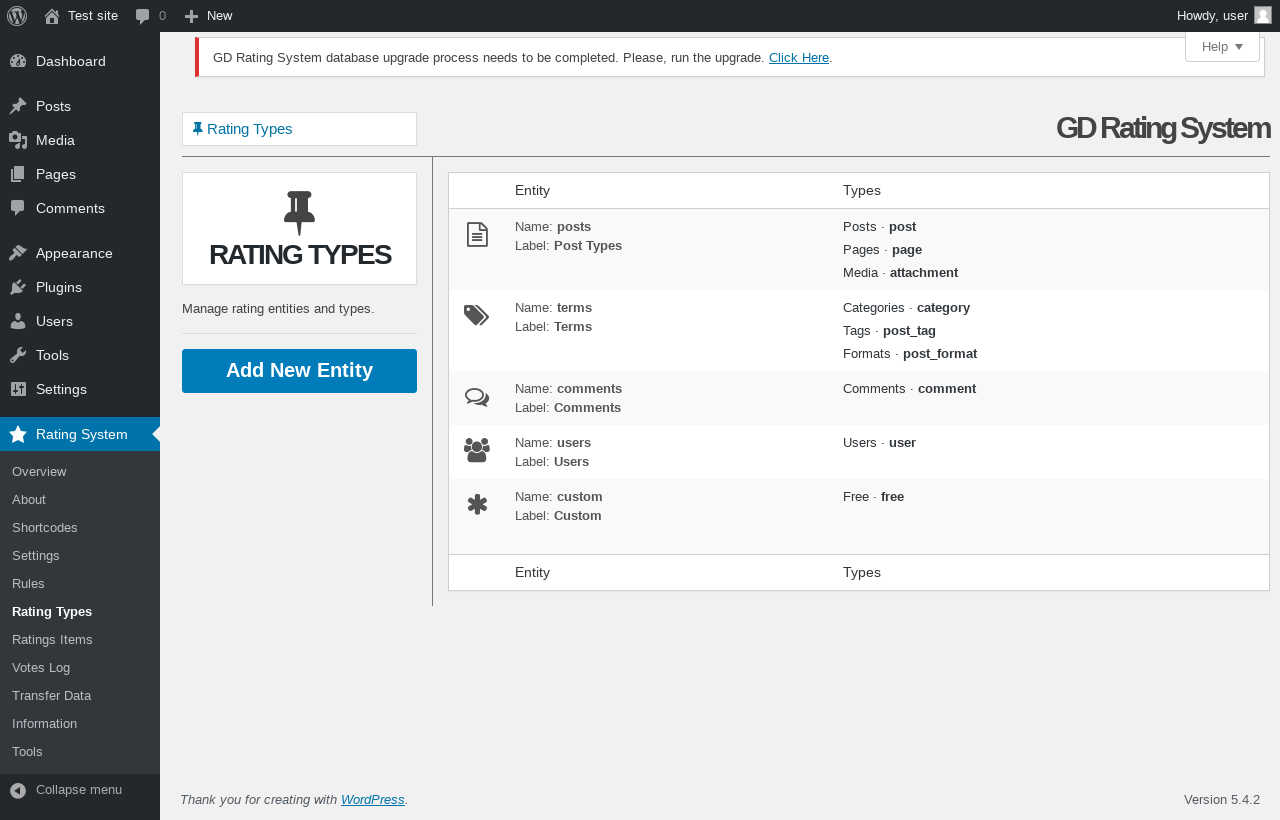Image resolution: width=1280 pixels, height=820 pixels.
Task: Expand the Help dropdown panel
Action: (1222, 47)
